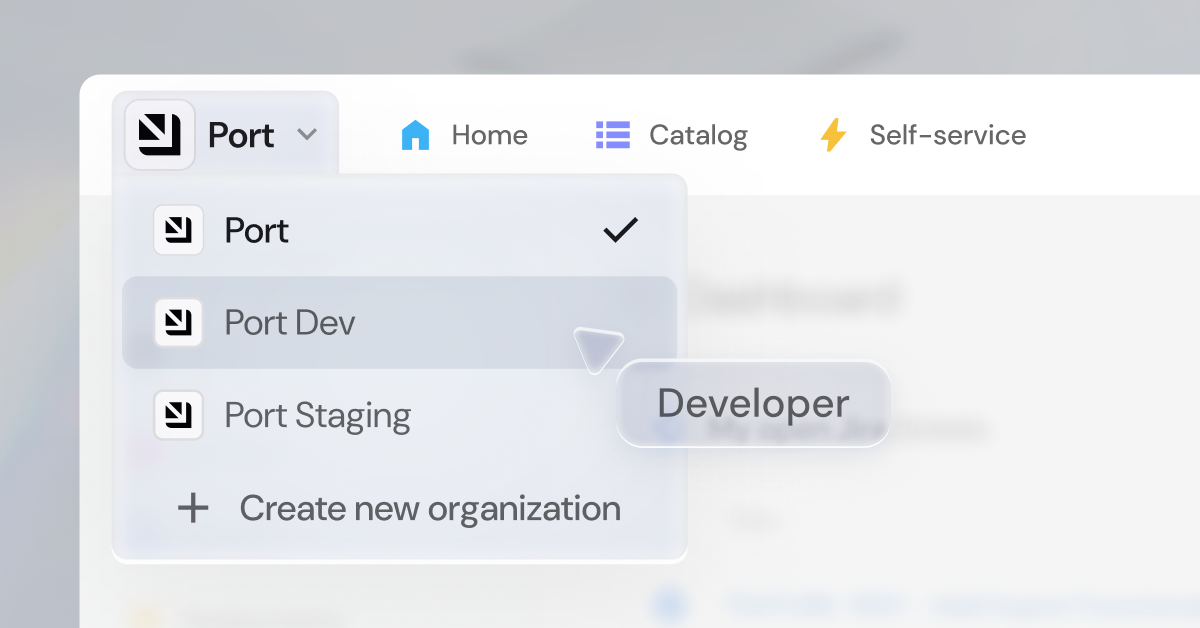This screenshot has width=1200, height=628.
Task: Select the blue Home house icon
Action: (415, 134)
